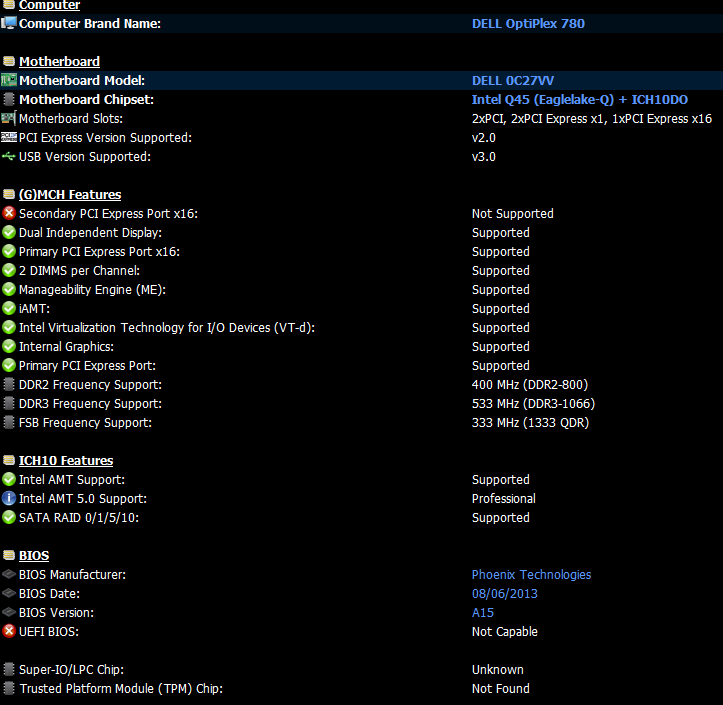Image resolution: width=723 pixels, height=705 pixels.
Task: Click the 533 MHz (DDR3-1066) value
Action: (x=533, y=403)
